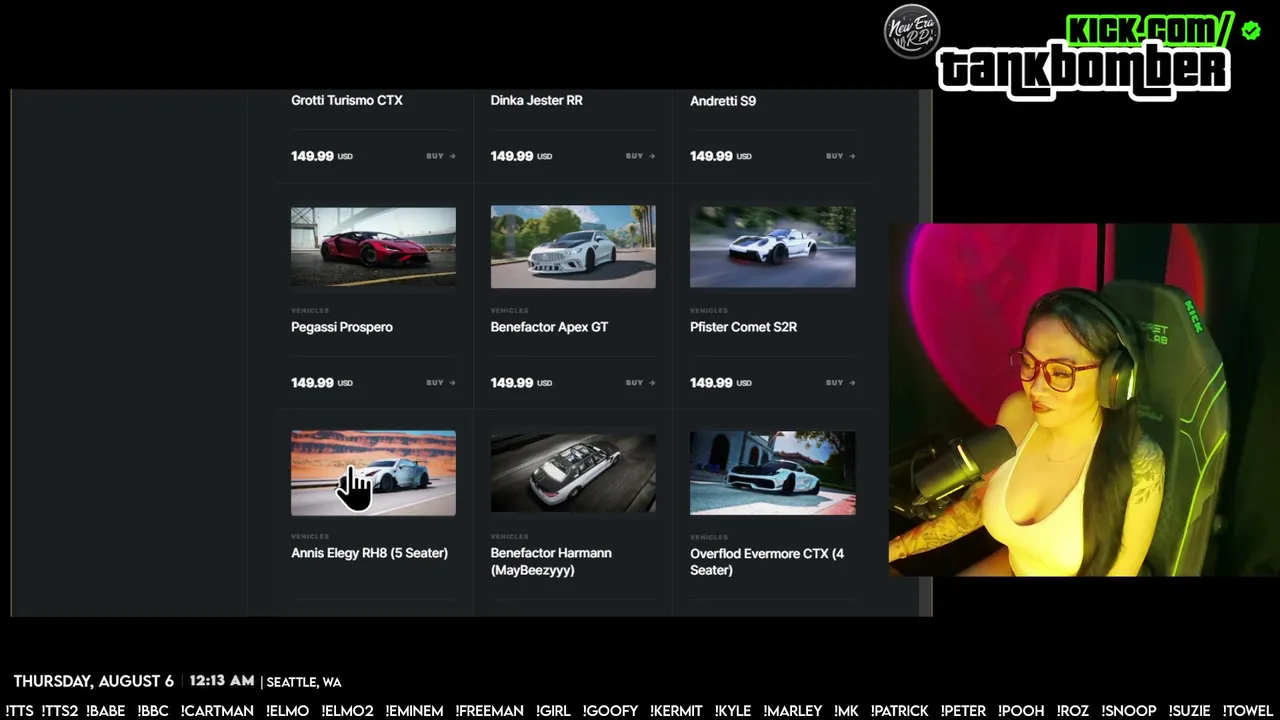Viewport: 1280px width, 720px height.
Task: Select the Pegassi Prospero title
Action: [x=342, y=327]
